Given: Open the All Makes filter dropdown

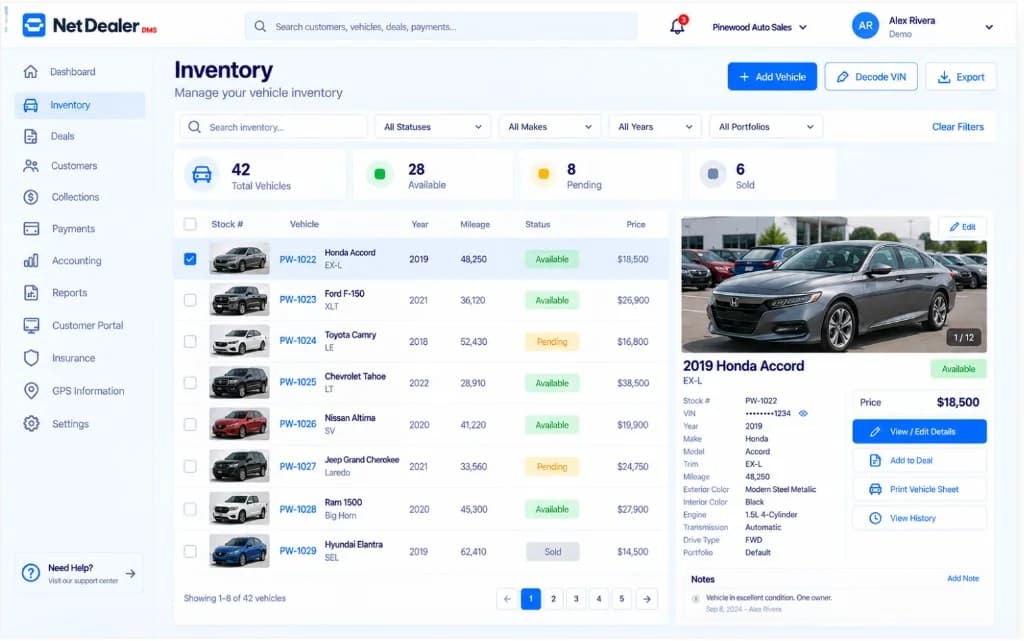Looking at the screenshot, I should pyautogui.click(x=550, y=127).
